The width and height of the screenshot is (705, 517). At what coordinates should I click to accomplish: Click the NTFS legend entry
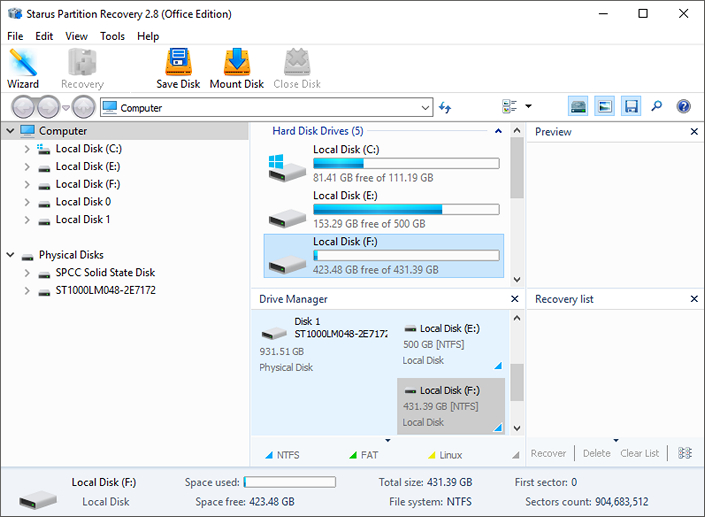pyautogui.click(x=282, y=455)
